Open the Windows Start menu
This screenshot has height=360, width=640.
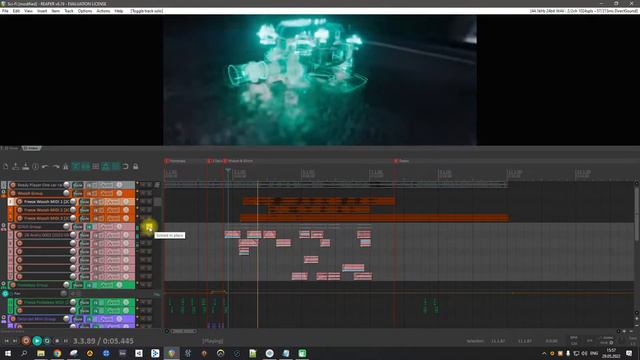coord(7,353)
